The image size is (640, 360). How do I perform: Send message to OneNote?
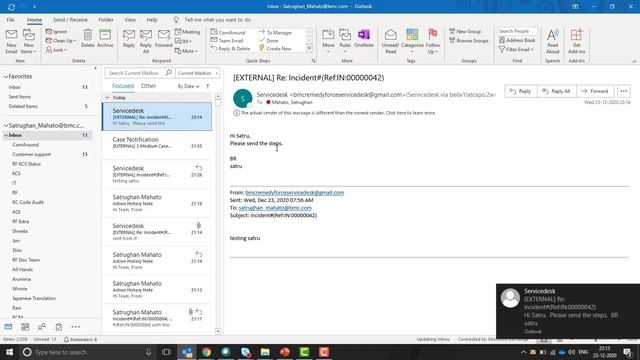[x=364, y=38]
